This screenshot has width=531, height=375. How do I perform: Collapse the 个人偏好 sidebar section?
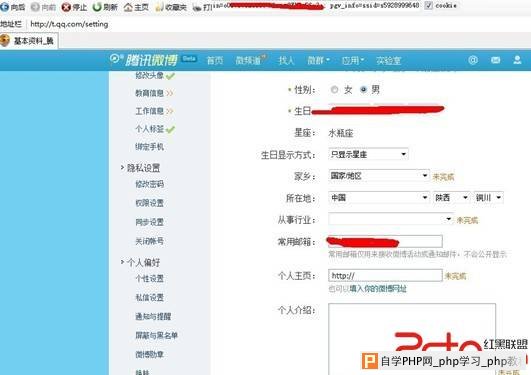pos(140,262)
